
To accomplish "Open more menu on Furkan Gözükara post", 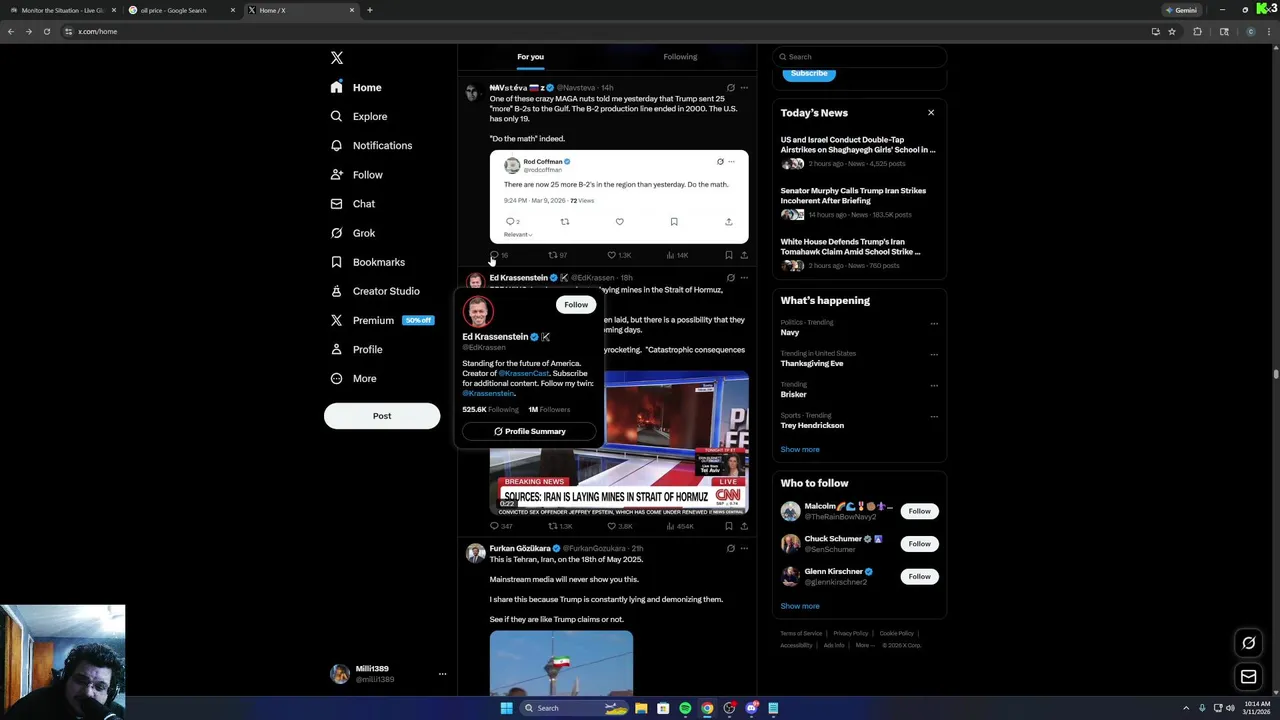I will tap(744, 549).
